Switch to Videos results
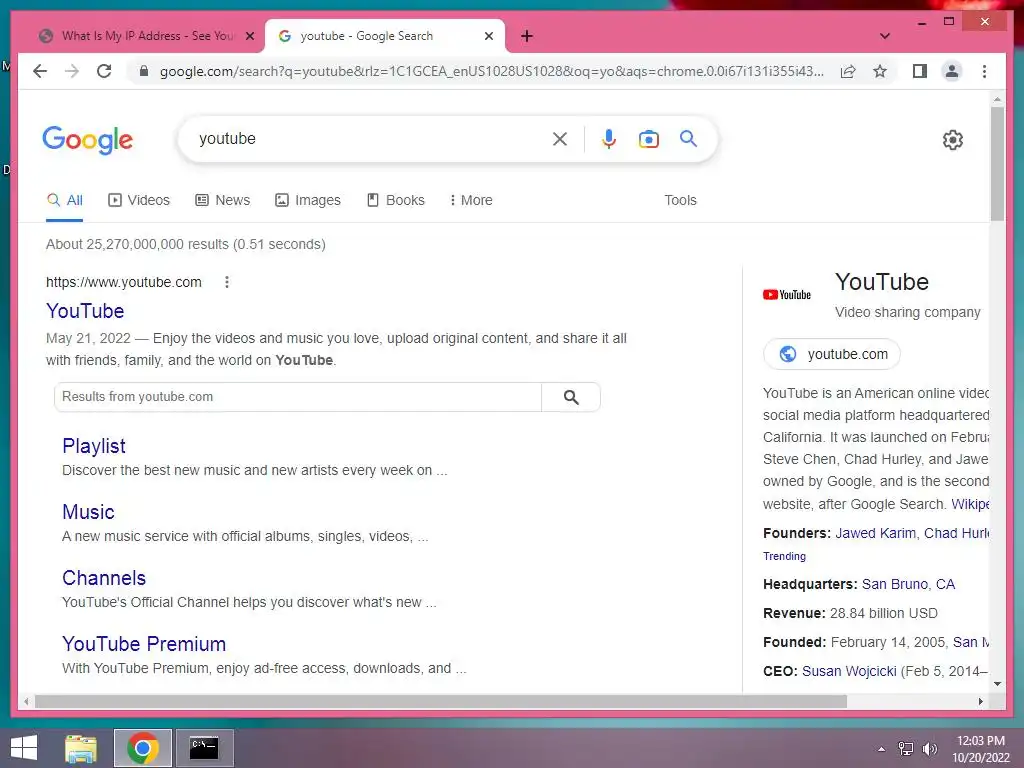Viewport: 1024px width, 768px height. tap(138, 200)
